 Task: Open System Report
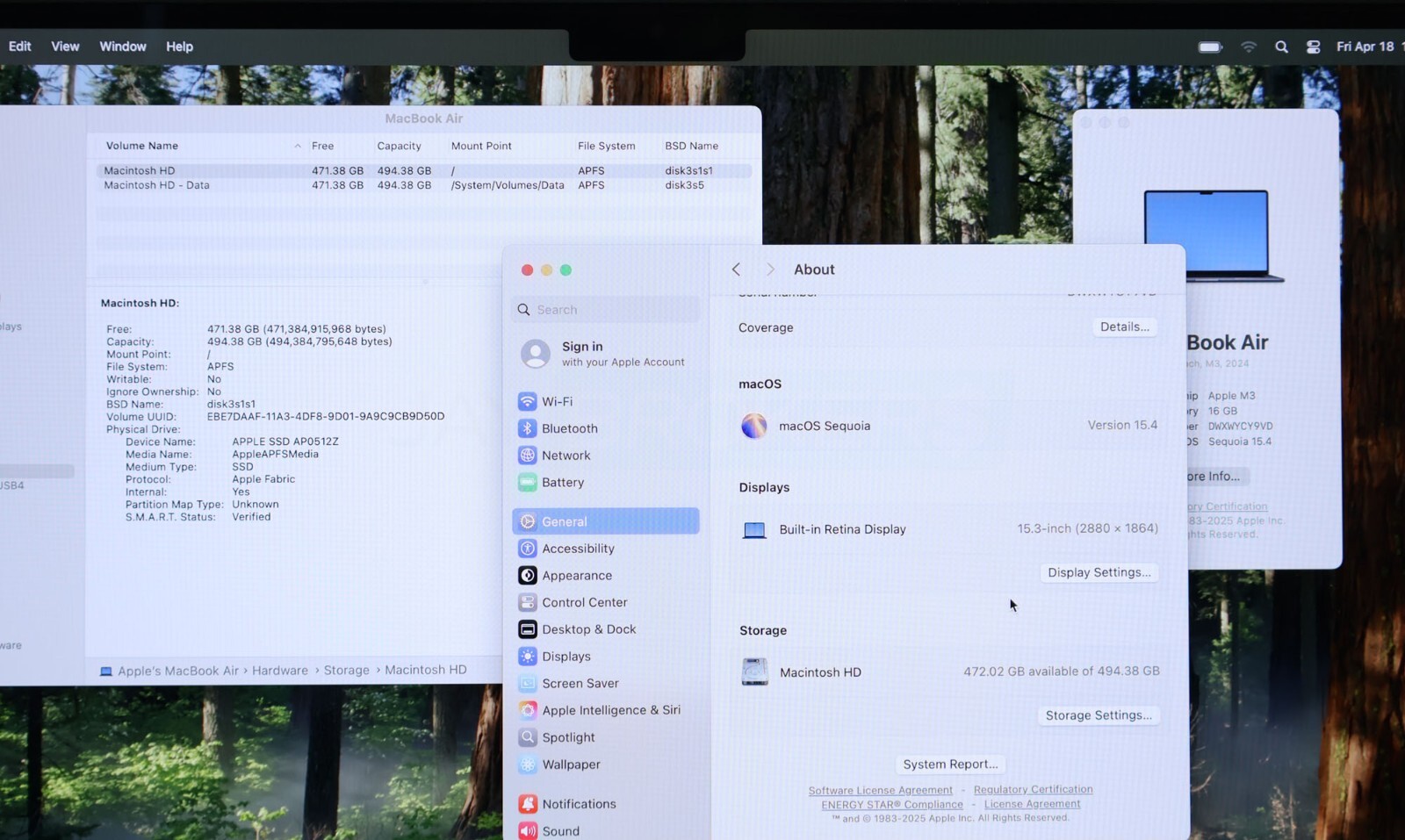(950, 765)
